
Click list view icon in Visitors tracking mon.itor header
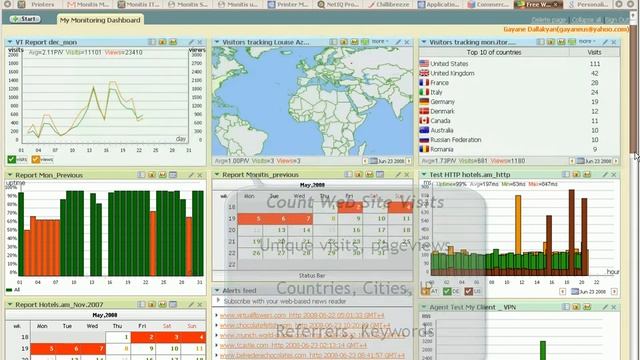(x=540, y=42)
